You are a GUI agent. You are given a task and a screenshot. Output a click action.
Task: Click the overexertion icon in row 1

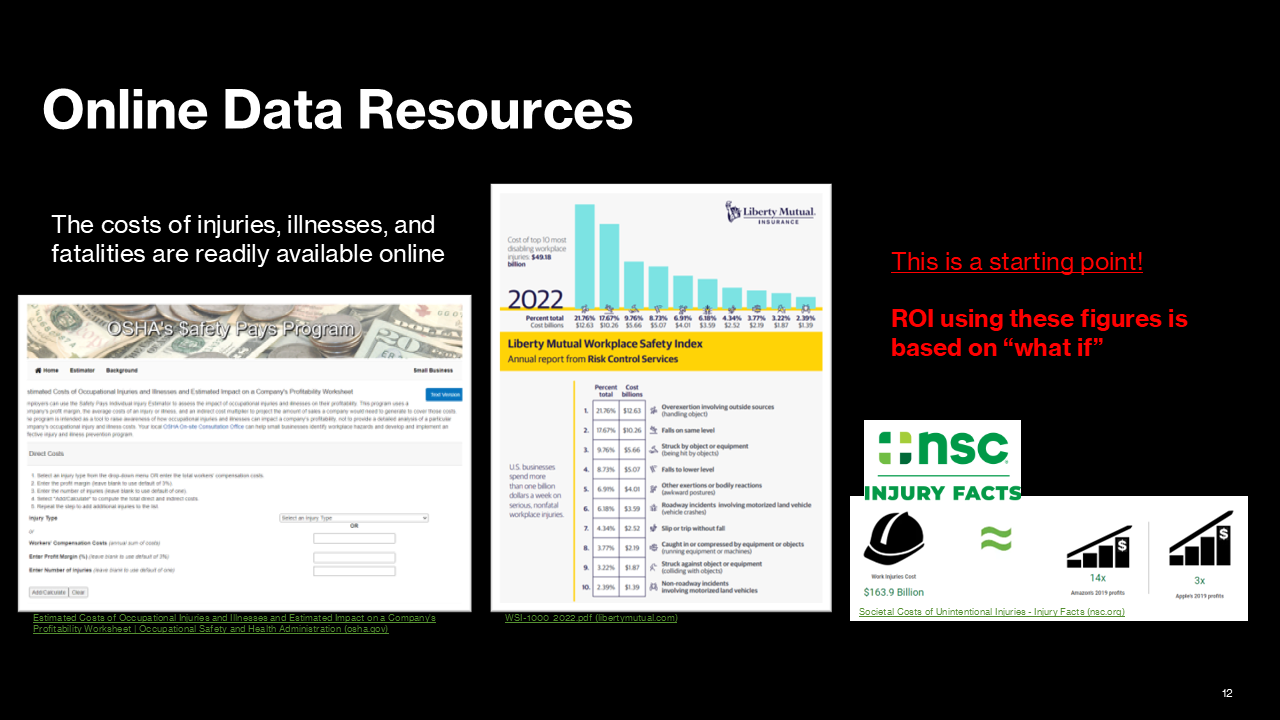pos(653,410)
